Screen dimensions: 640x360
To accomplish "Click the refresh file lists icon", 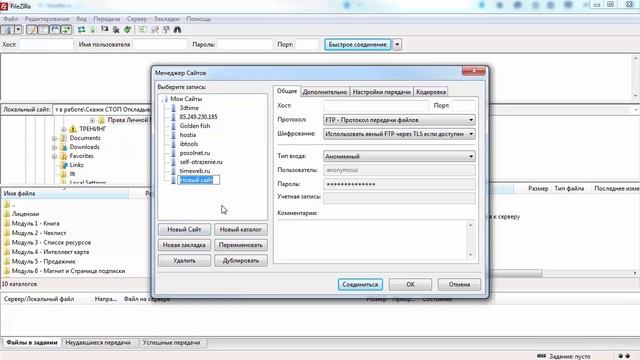I will (82, 30).
